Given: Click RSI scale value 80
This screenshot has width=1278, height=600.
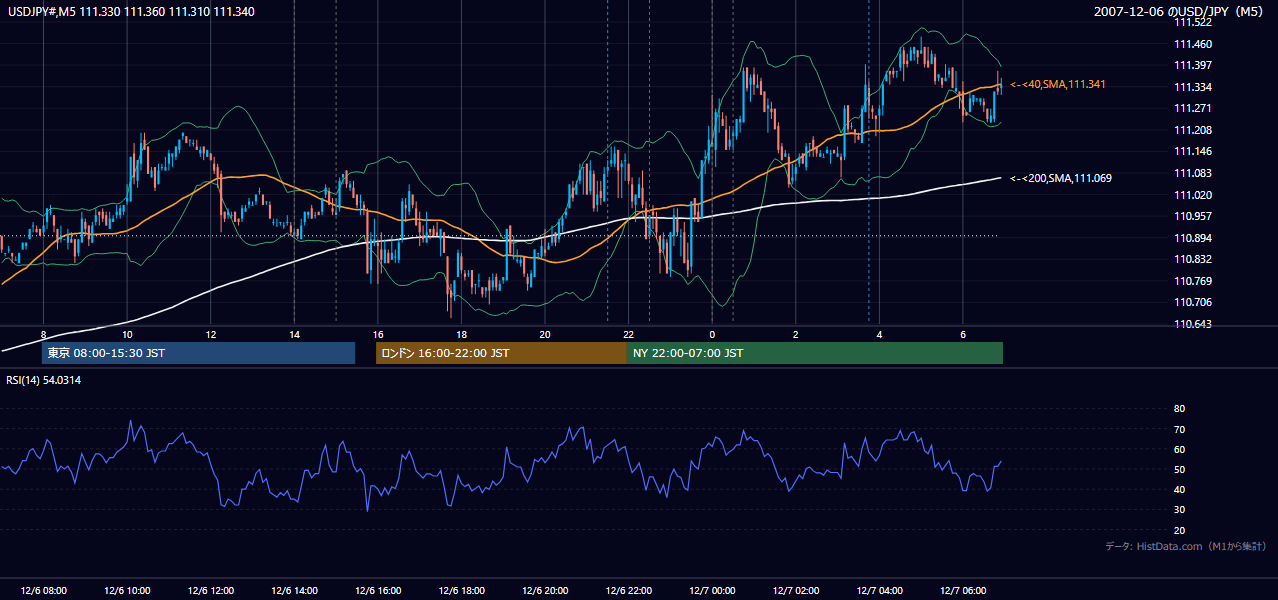Looking at the screenshot, I should [1179, 409].
